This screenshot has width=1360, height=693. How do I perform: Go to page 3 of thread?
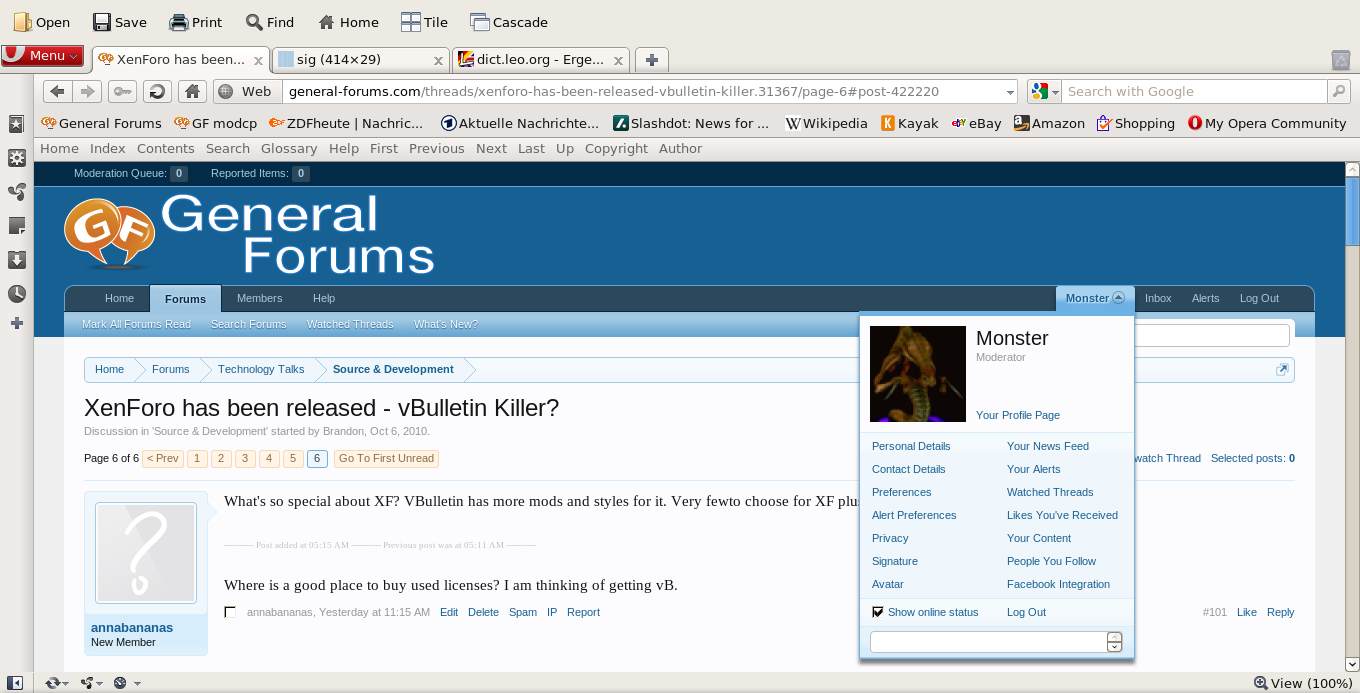click(245, 458)
